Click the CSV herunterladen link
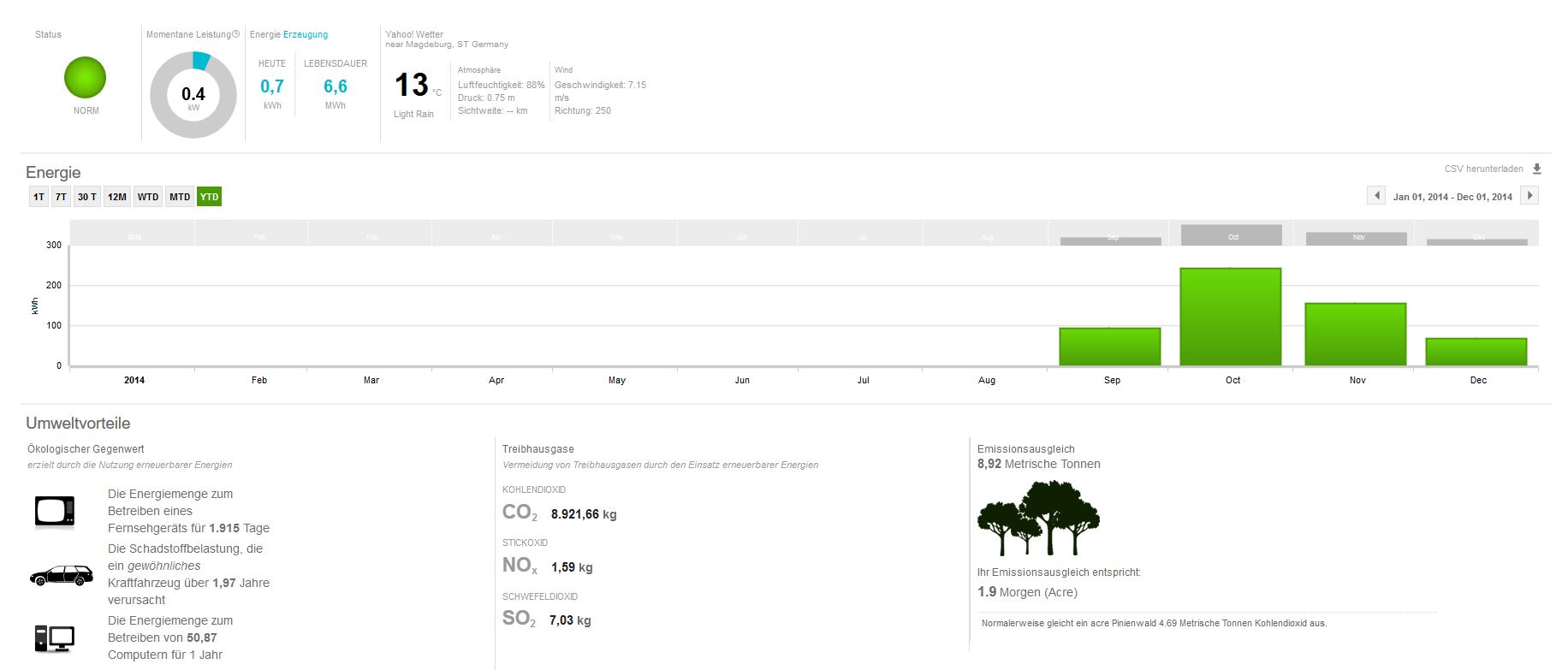Screen dimensions: 1568x670 (x=1483, y=169)
